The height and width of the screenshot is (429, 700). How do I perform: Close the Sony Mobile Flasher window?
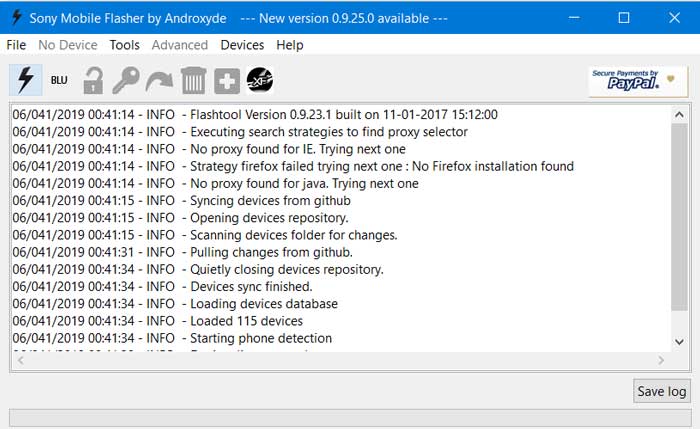click(x=675, y=18)
